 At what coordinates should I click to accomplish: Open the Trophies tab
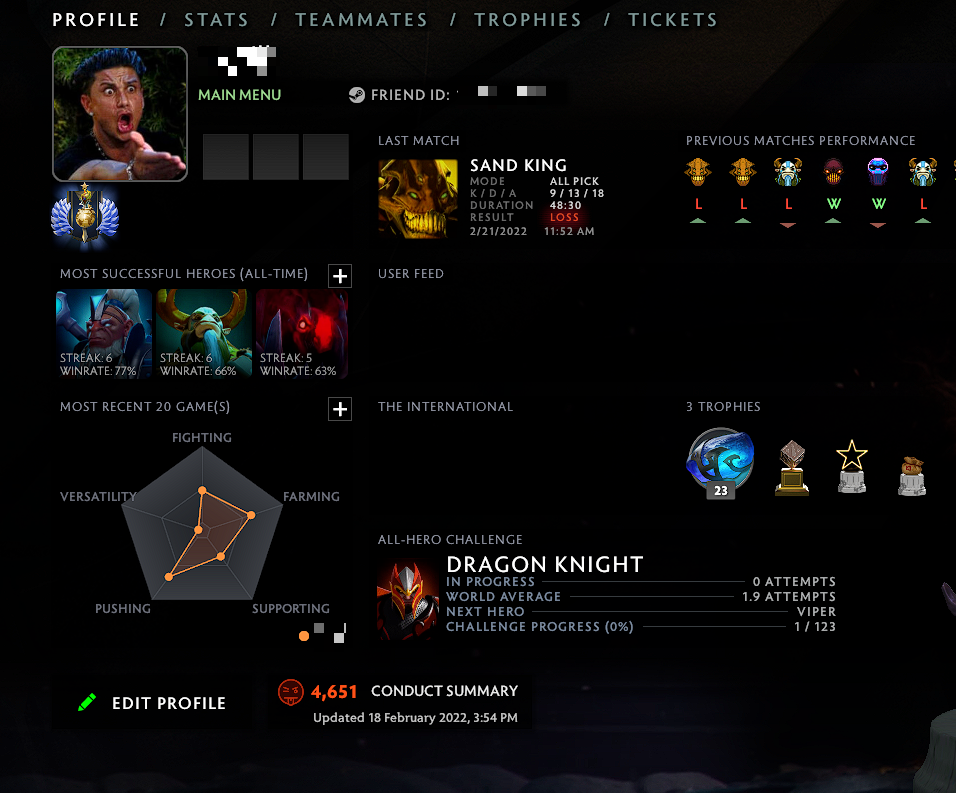[528, 20]
